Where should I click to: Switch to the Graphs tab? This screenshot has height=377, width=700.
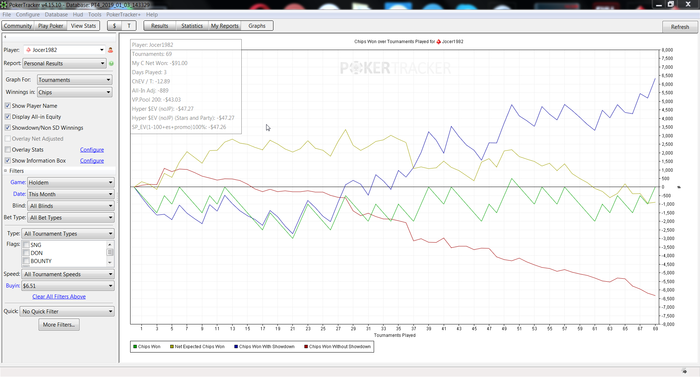(x=257, y=26)
